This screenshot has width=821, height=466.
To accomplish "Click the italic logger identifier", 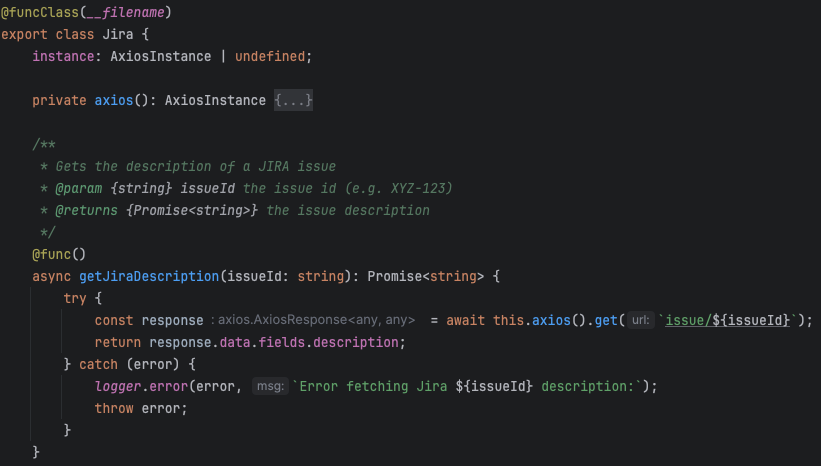I will 118,386.
